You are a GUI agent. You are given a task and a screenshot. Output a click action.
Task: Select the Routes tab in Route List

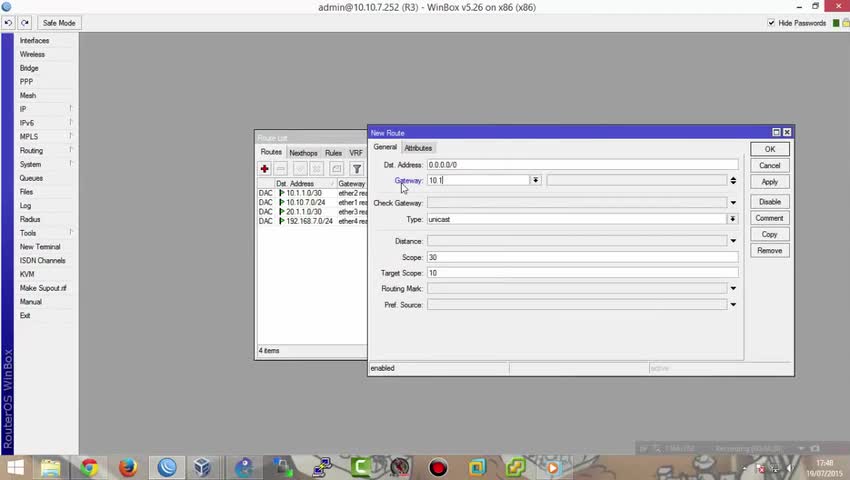pos(271,152)
